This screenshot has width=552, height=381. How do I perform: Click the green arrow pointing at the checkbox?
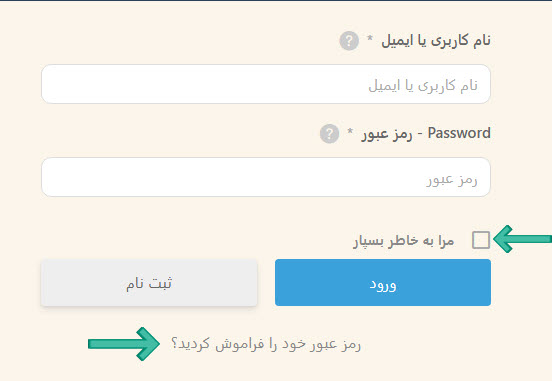[x=522, y=239]
